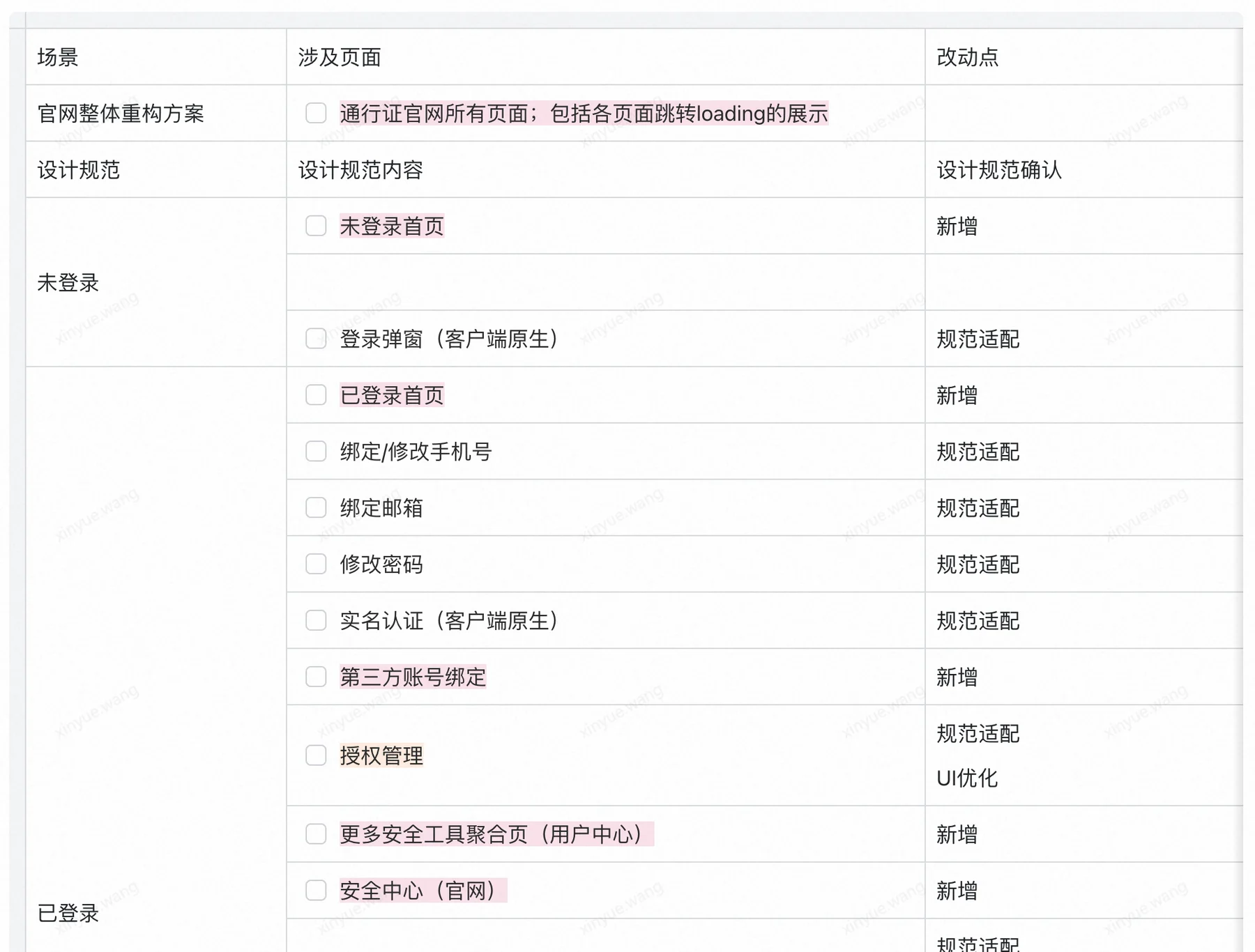Click 新增 in the 第三方账号绑定 row
The height and width of the screenshot is (952, 1255).
pyautogui.click(x=957, y=677)
